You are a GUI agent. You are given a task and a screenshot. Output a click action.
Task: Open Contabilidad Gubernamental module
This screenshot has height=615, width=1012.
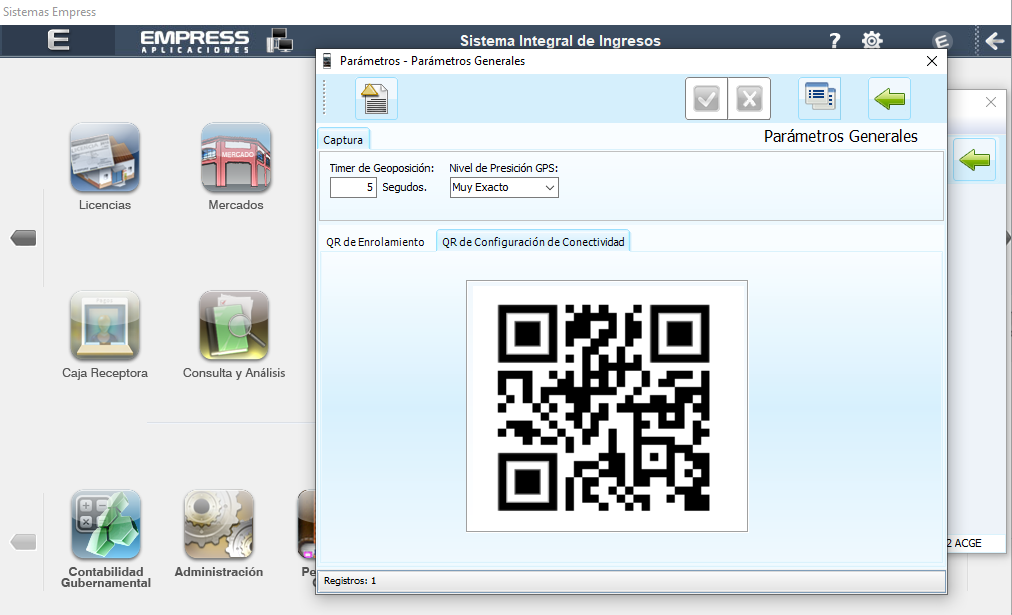click(x=105, y=525)
